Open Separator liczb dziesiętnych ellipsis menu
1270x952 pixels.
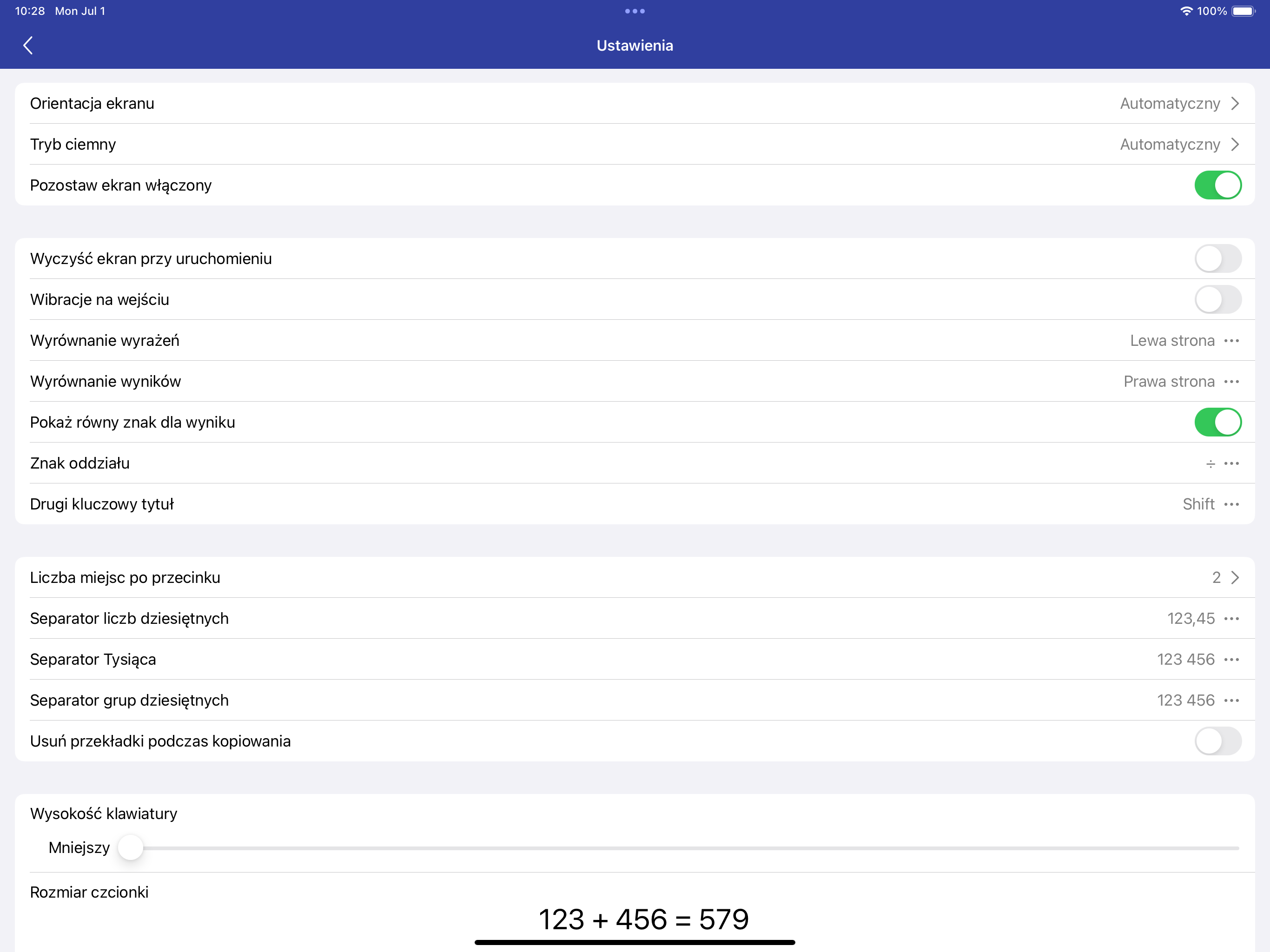(x=1231, y=618)
